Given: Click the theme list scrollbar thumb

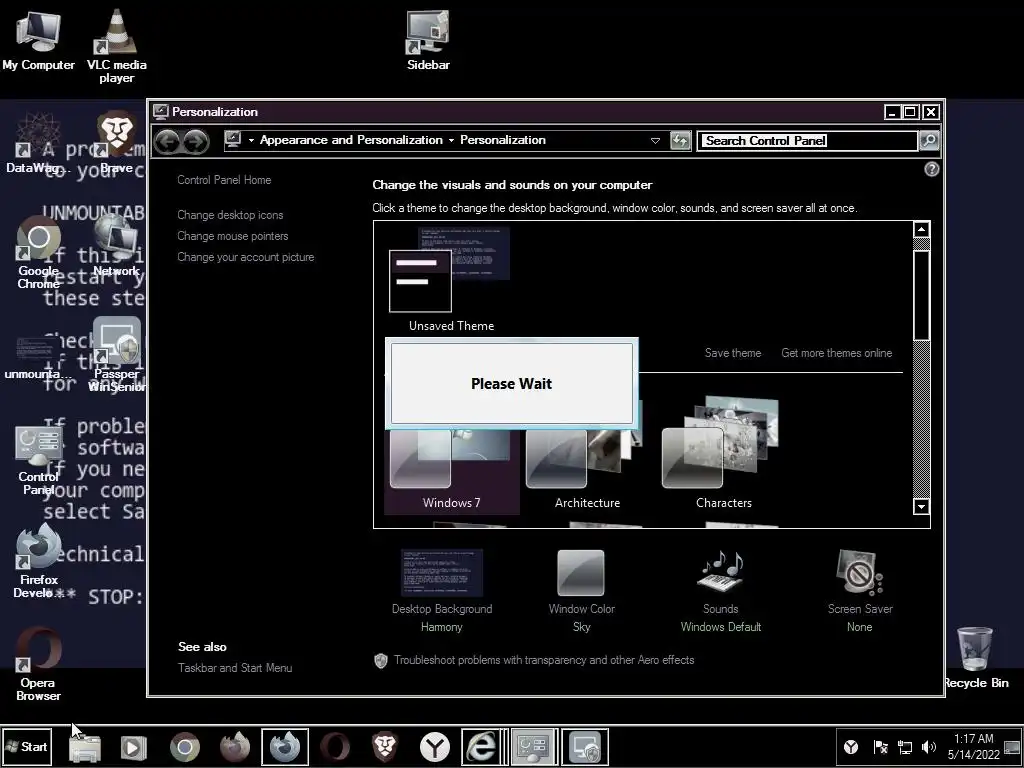Looking at the screenshot, I should 921,295.
